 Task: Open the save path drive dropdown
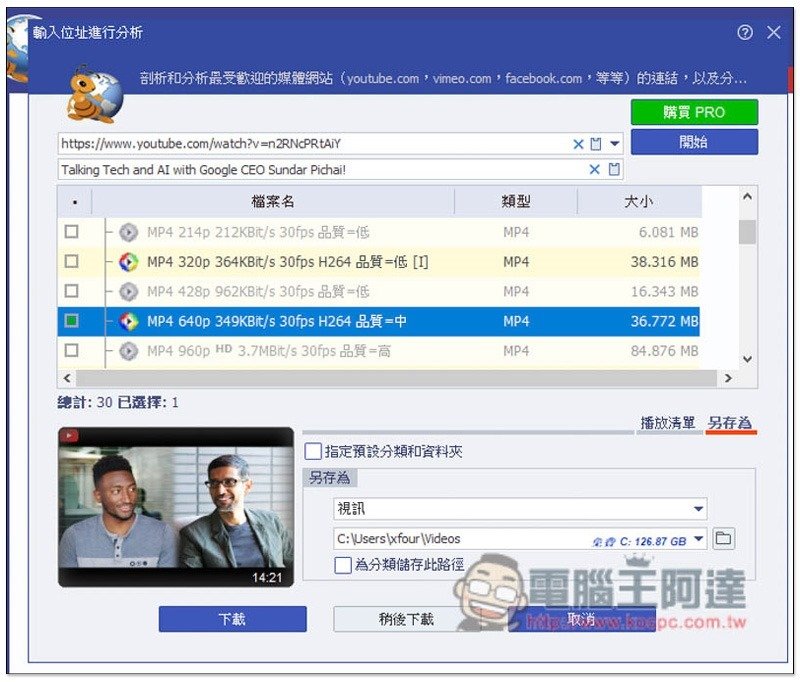pos(698,539)
